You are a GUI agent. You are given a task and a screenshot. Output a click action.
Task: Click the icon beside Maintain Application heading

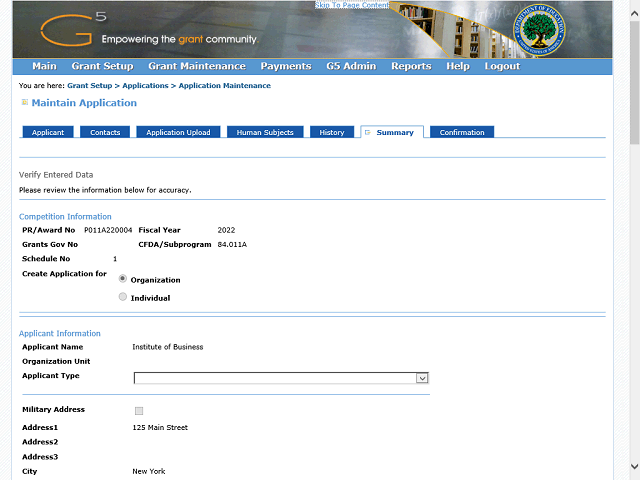point(24,102)
